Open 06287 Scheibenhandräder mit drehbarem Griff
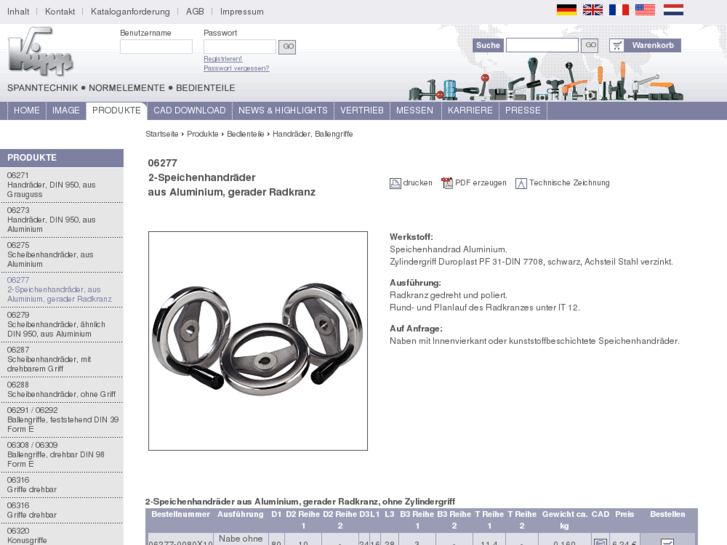The image size is (727, 545). coord(62,359)
